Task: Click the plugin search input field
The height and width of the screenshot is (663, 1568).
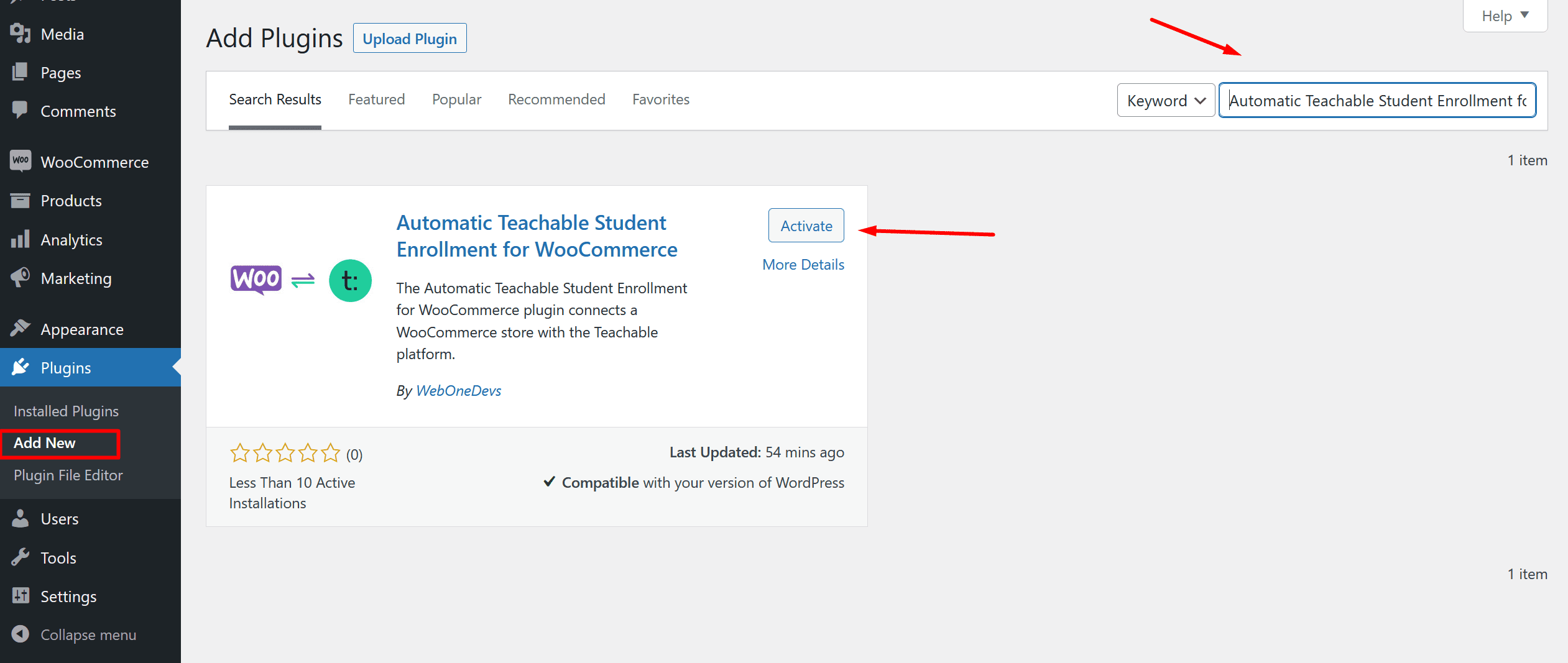Action: 1378,100
